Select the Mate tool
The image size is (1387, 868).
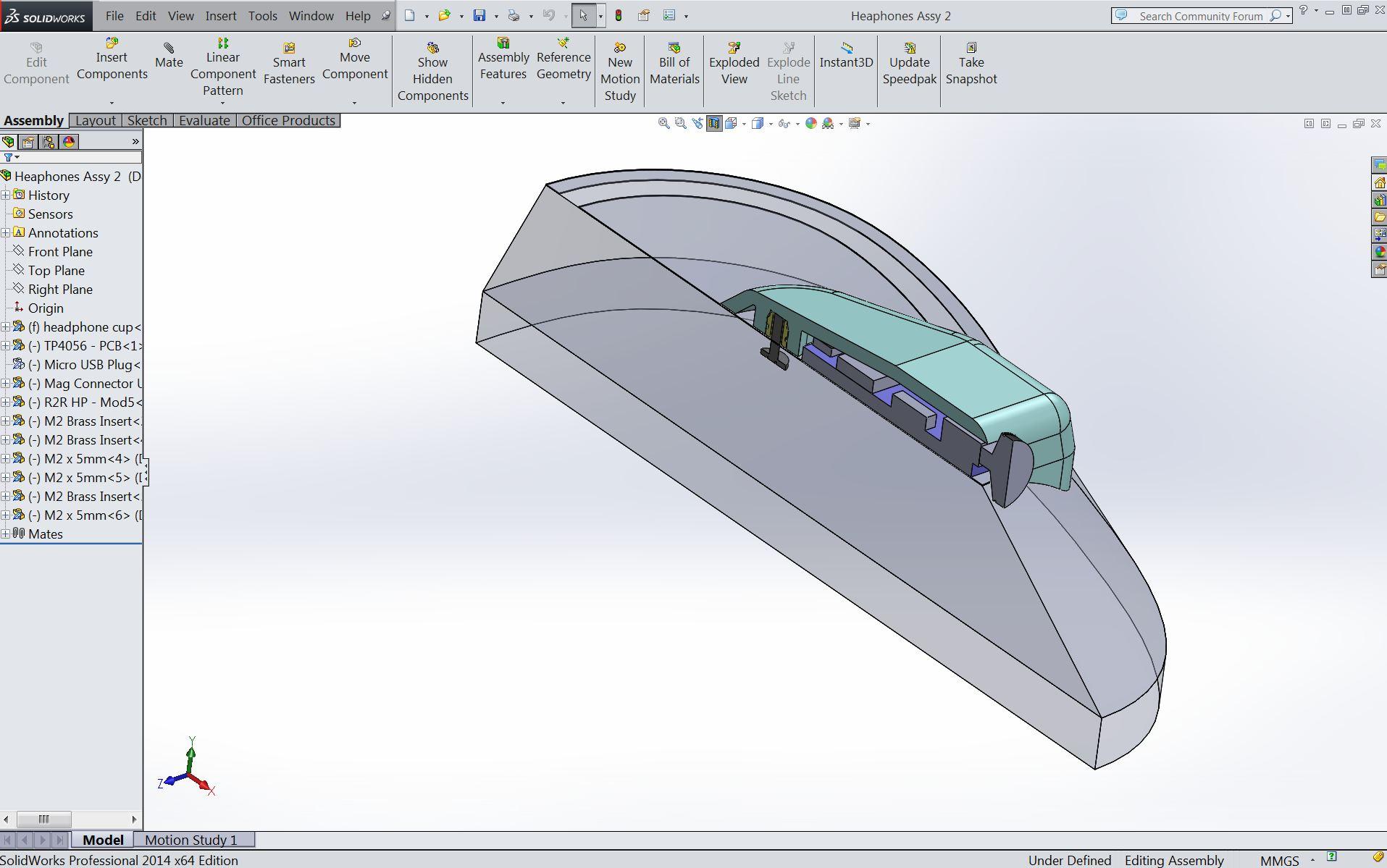coord(169,55)
